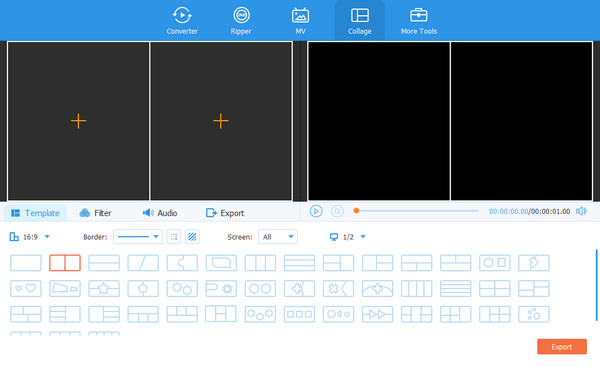Select the cross and arrow template

point(338,288)
